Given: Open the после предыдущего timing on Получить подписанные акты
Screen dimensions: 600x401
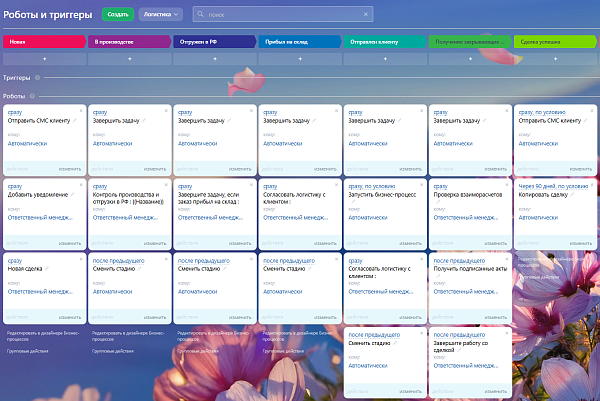Looking at the screenshot, I should [459, 261].
